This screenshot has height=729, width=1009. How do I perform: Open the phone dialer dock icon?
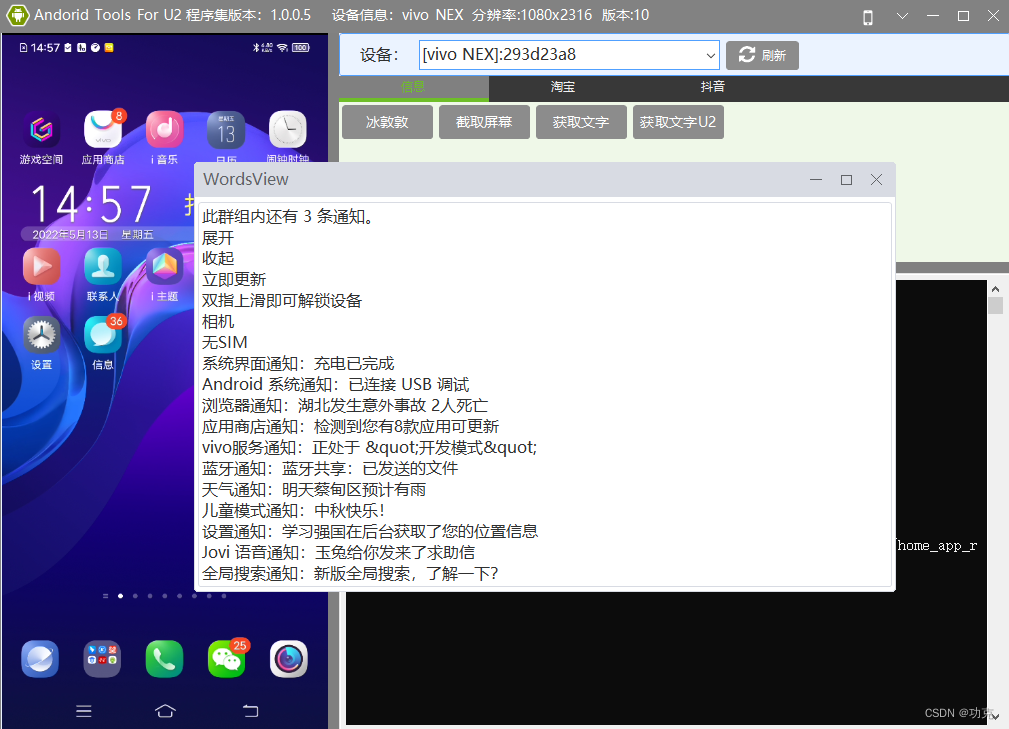coord(163,658)
